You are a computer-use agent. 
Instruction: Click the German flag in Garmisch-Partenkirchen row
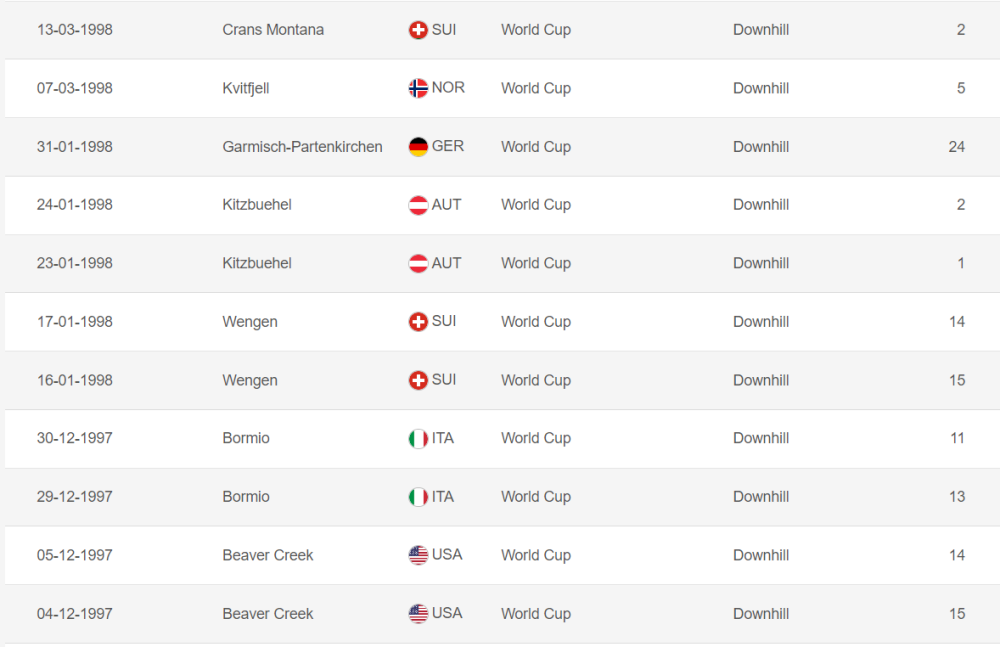coord(418,147)
